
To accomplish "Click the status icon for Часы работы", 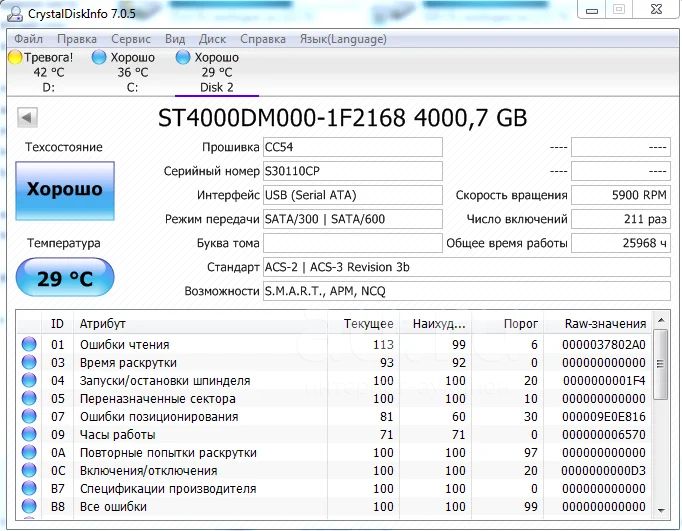I will click(x=29, y=434).
